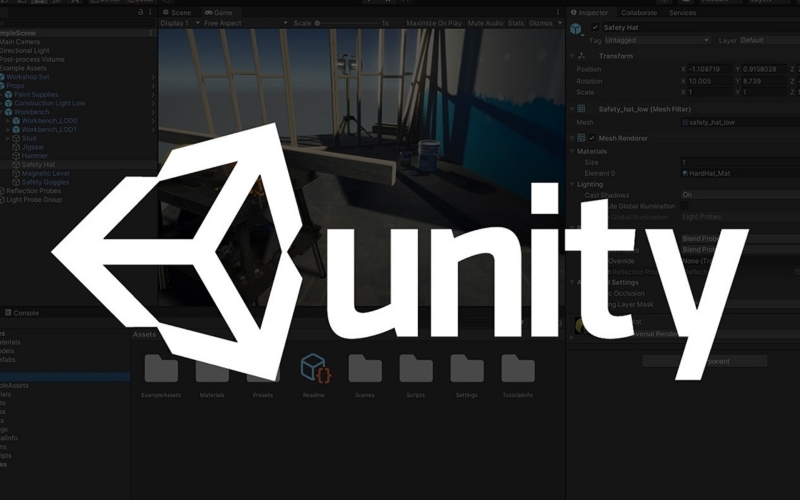Open the Console tab
Viewport: 800px width, 500px height.
[21, 313]
